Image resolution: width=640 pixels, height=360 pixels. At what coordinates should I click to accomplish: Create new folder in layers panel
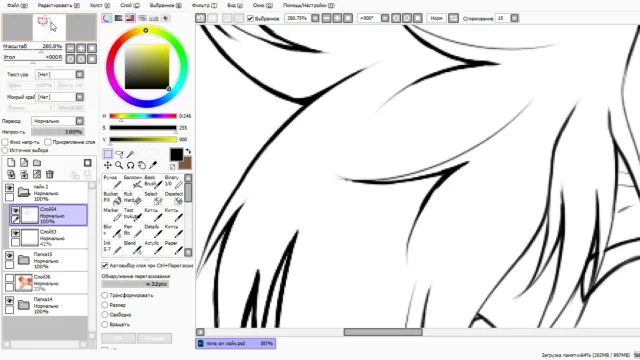tap(37, 162)
